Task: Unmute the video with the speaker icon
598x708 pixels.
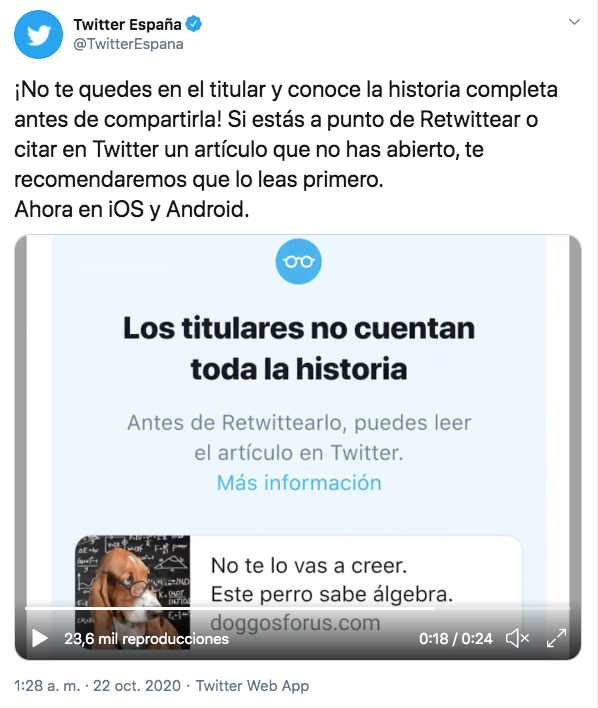Action: pos(518,638)
